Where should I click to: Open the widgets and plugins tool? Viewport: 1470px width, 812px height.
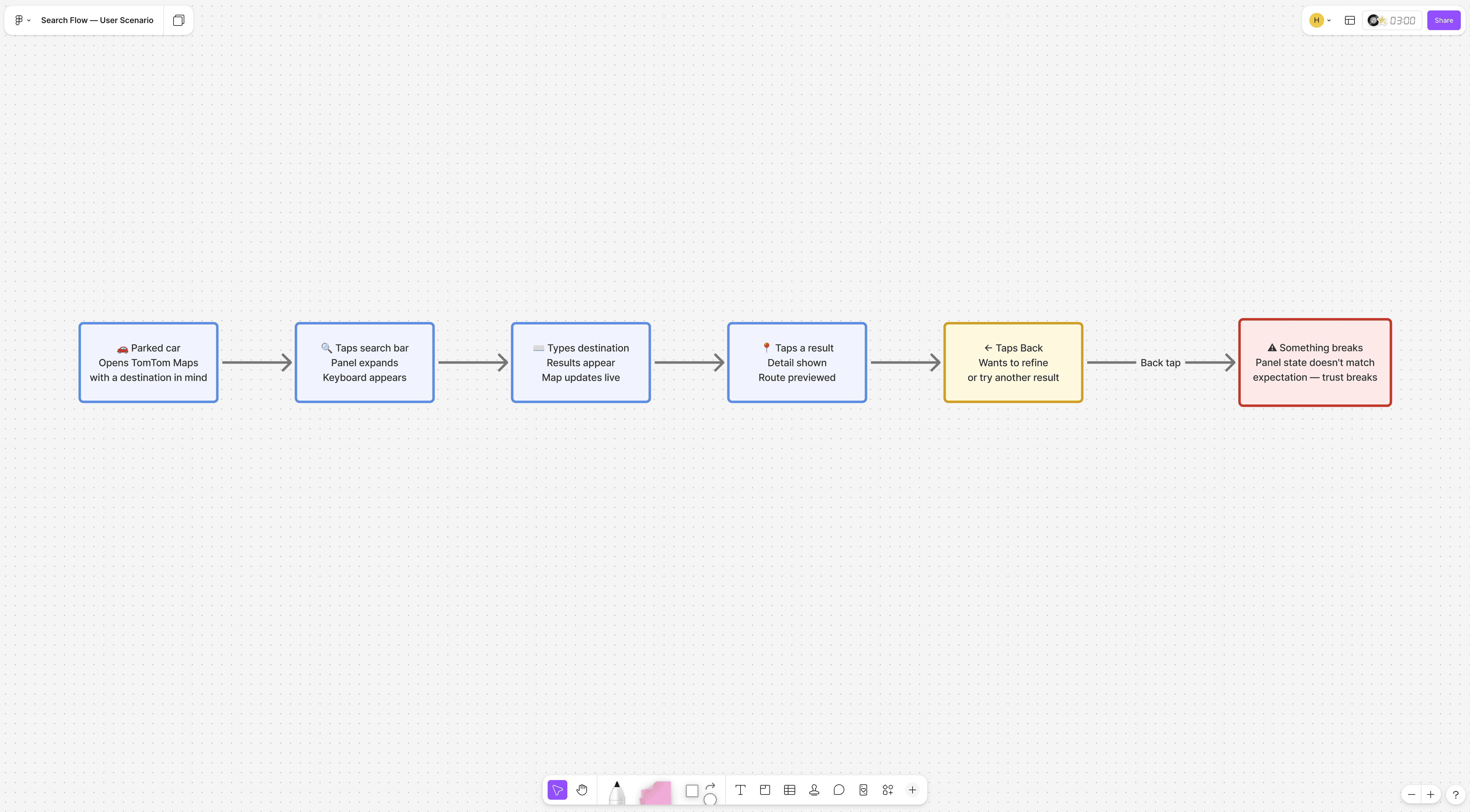pos(887,790)
